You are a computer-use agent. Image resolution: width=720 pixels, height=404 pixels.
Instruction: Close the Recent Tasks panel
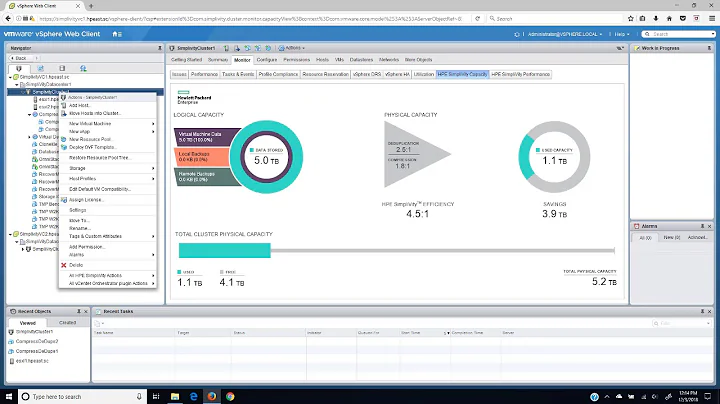coord(709,311)
